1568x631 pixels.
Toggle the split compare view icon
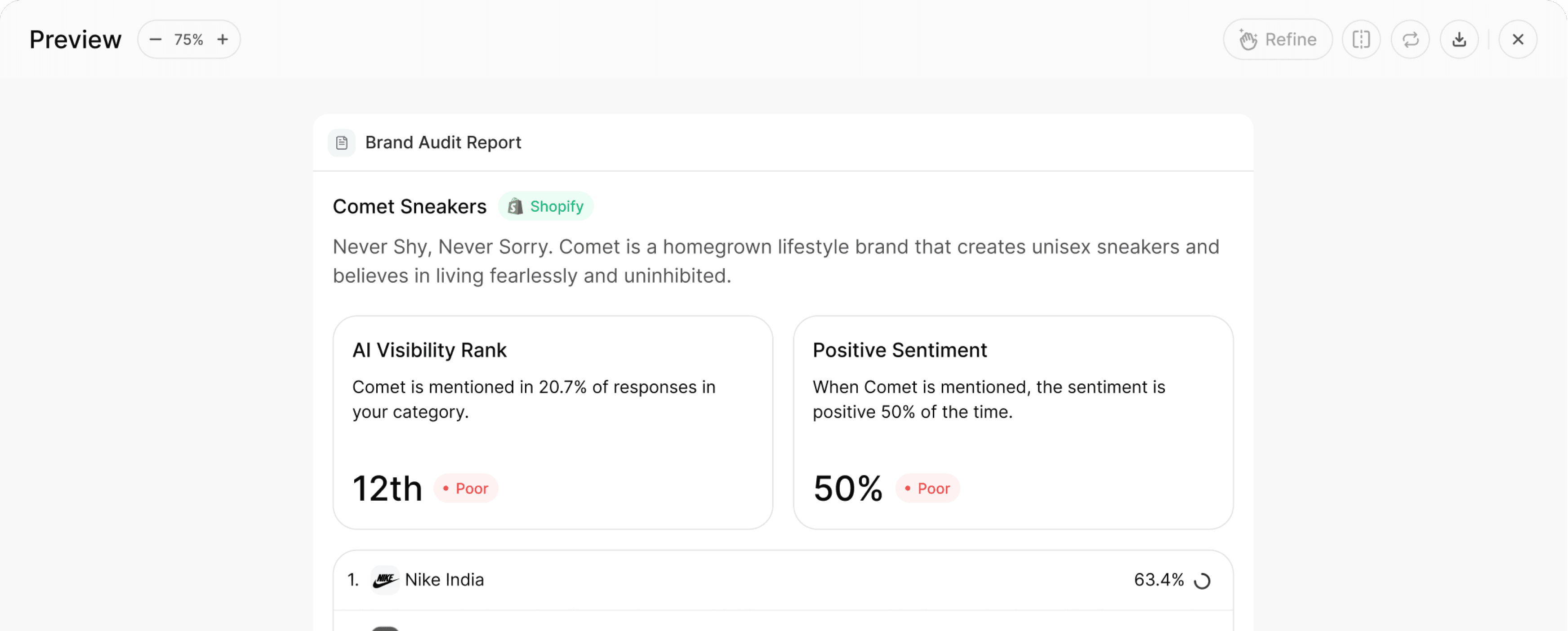click(x=1361, y=40)
